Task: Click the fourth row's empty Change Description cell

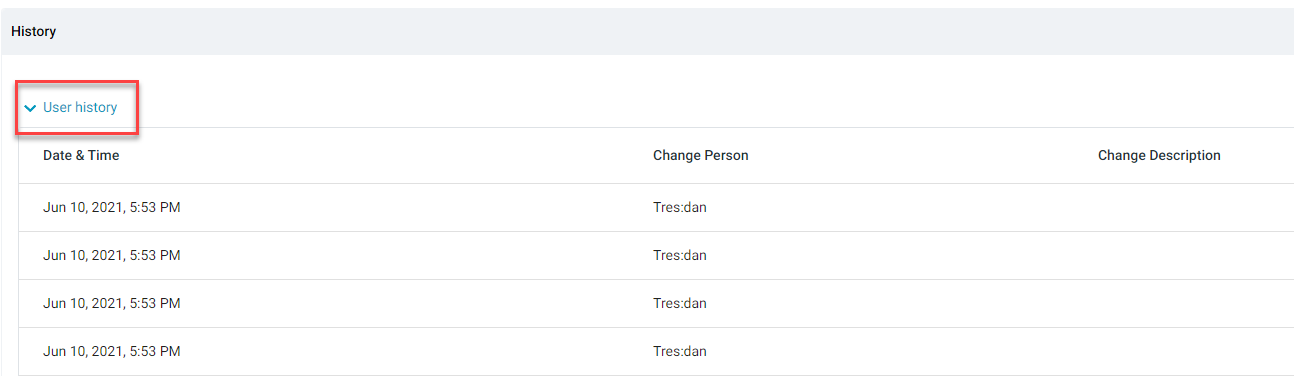Action: pos(1190,351)
